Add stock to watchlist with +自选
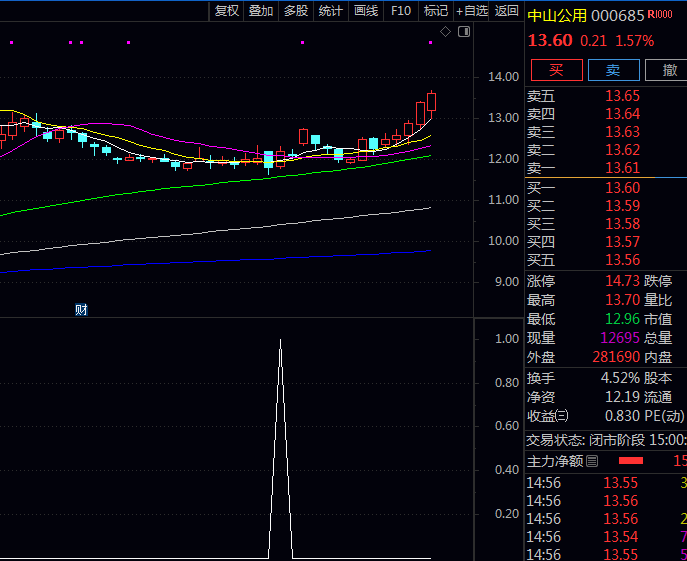 tap(472, 11)
